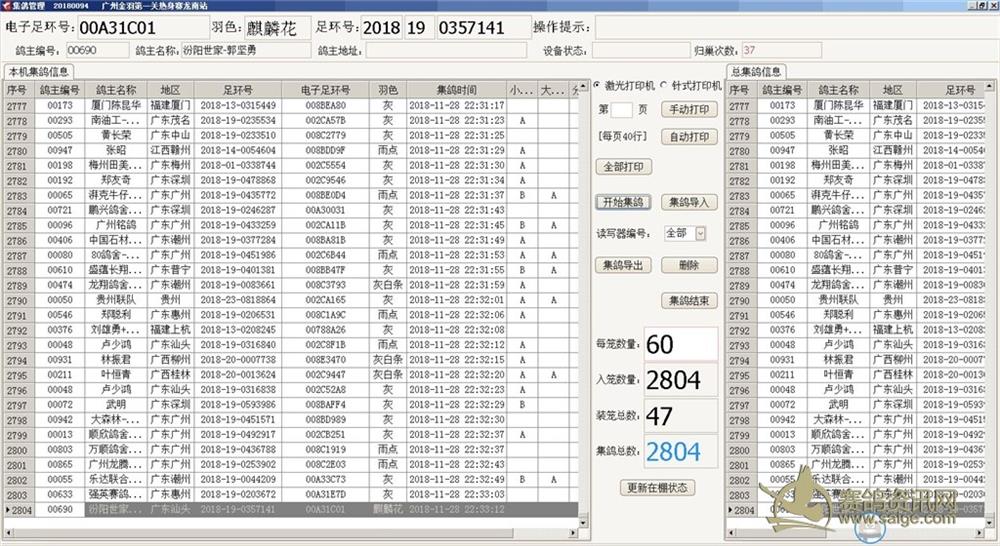This screenshot has width=1000, height=546.
Task: Click the 集鸽导入 button
Action: click(689, 202)
